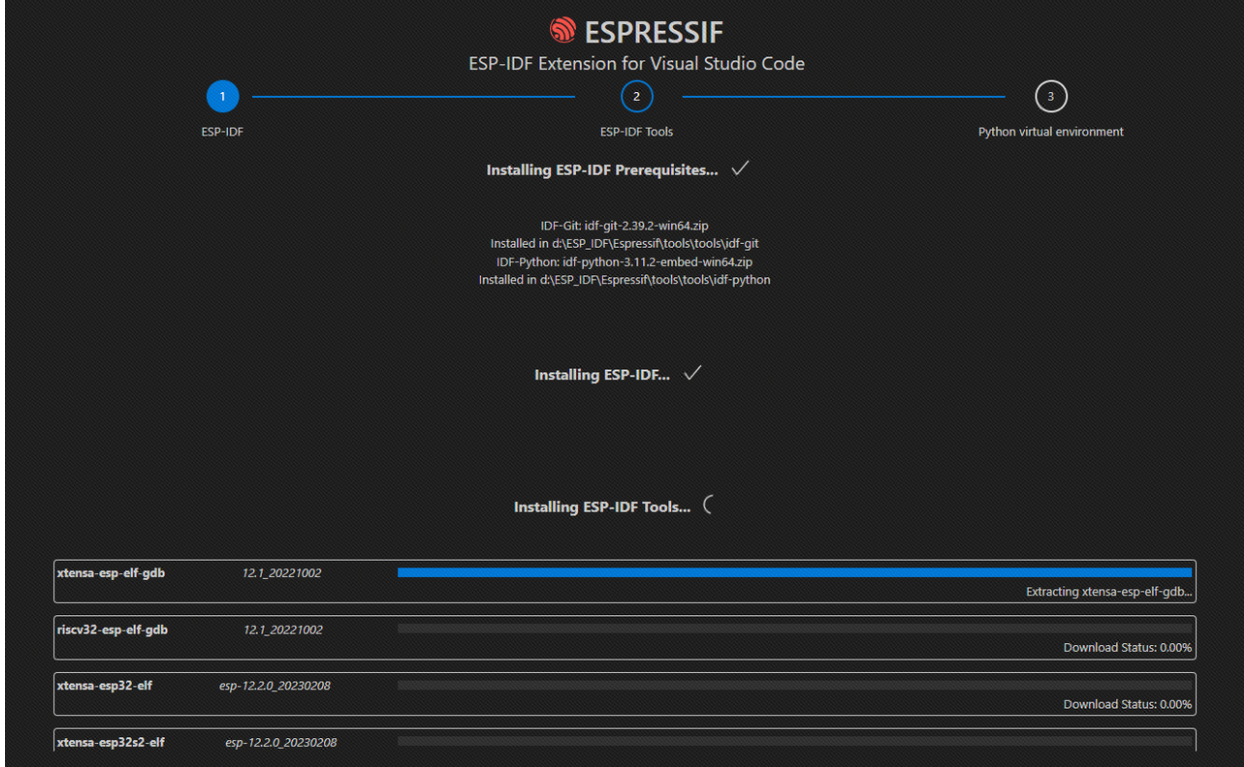The width and height of the screenshot is (1244, 767).
Task: Click checkmark beside Installing ESP-IDF...
Action: 693,374
